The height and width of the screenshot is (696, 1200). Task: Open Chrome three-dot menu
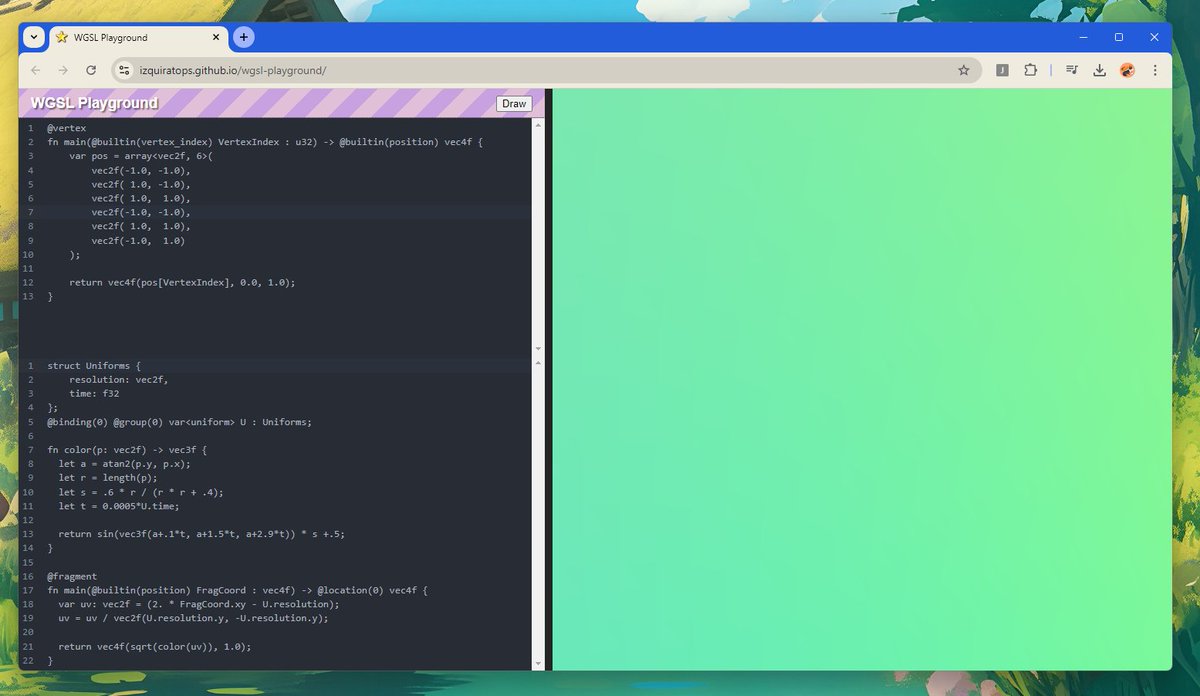[x=1155, y=70]
